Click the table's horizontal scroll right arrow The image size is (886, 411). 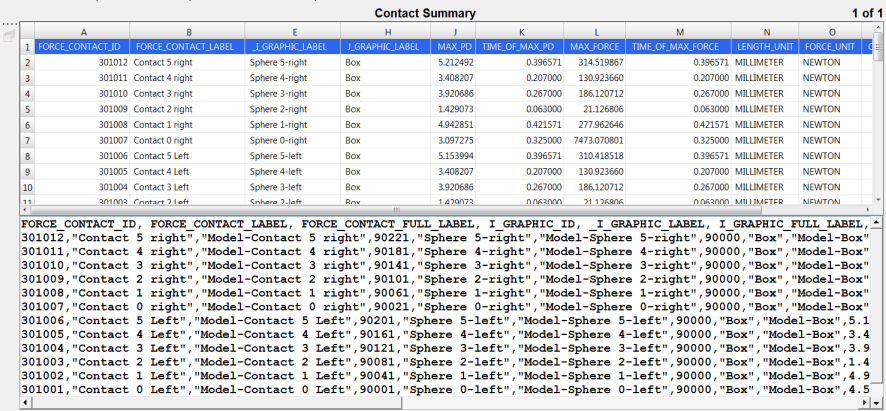pyautogui.click(x=867, y=209)
